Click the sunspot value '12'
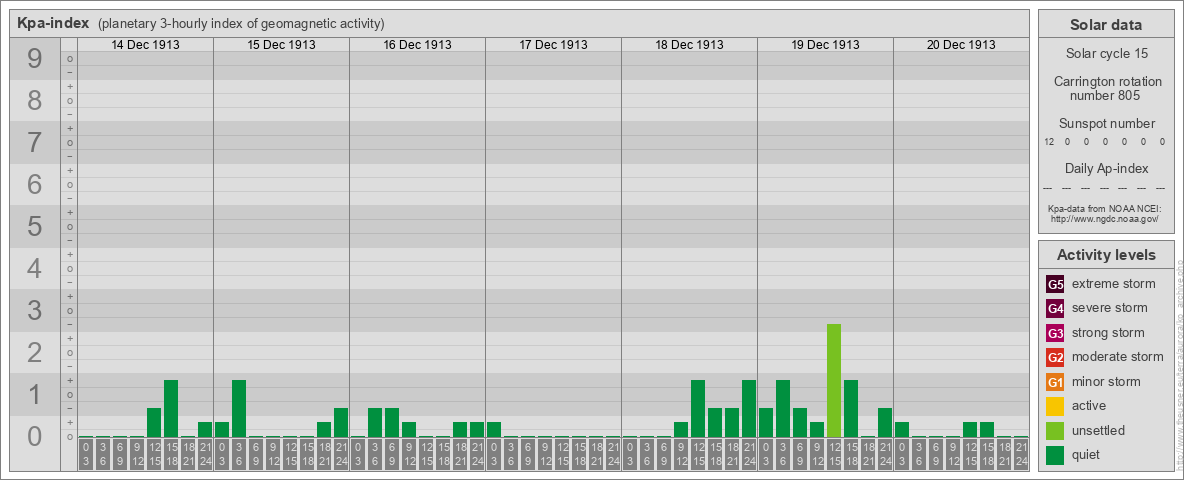This screenshot has height=480, width=1184. click(1049, 142)
